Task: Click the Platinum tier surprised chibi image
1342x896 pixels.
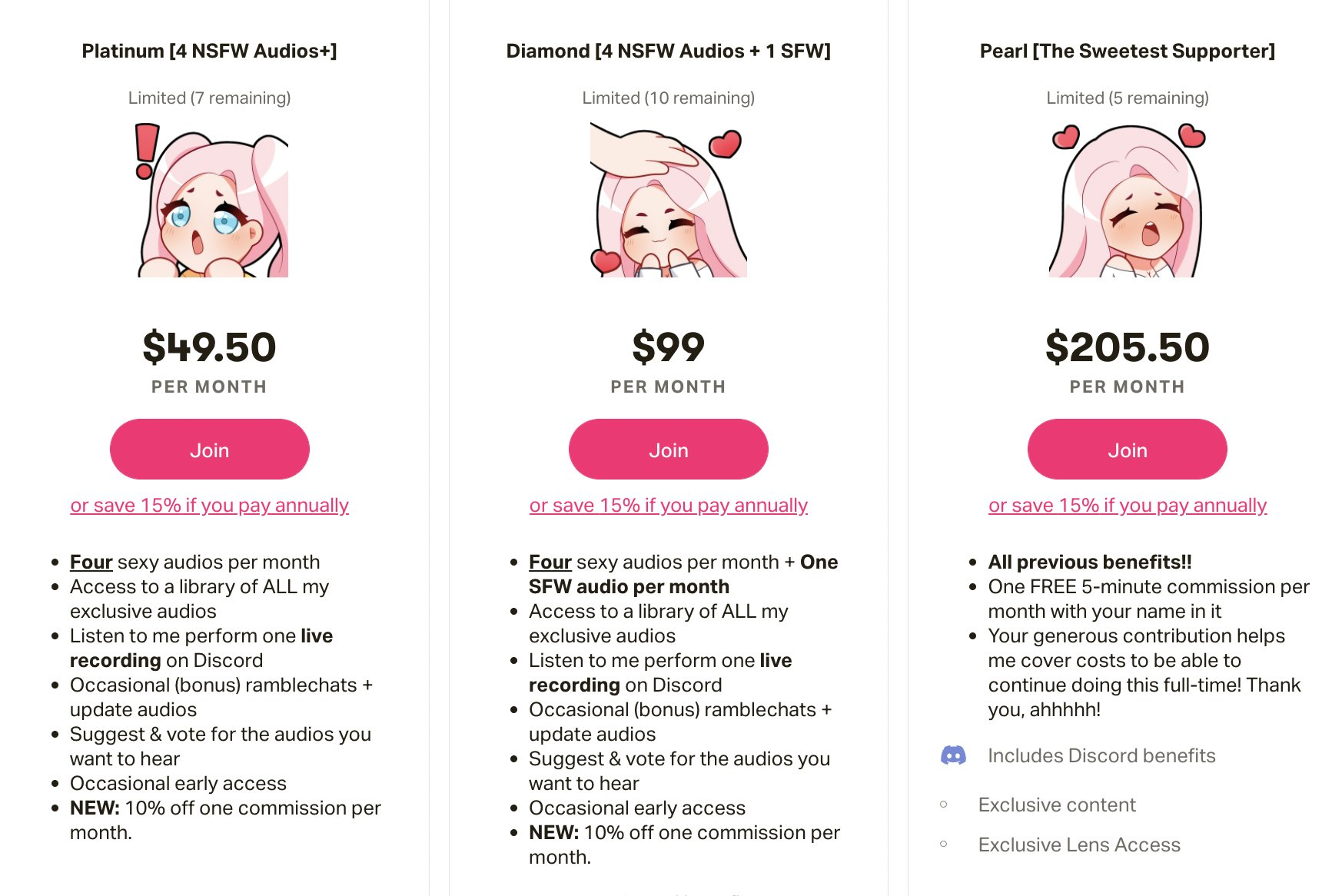Action: pyautogui.click(x=210, y=200)
